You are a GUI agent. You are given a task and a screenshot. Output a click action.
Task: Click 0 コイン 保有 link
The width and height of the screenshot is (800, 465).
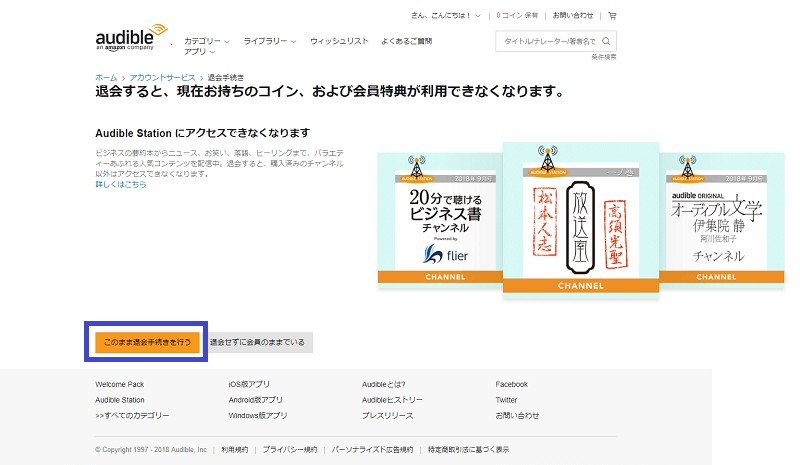(x=517, y=15)
